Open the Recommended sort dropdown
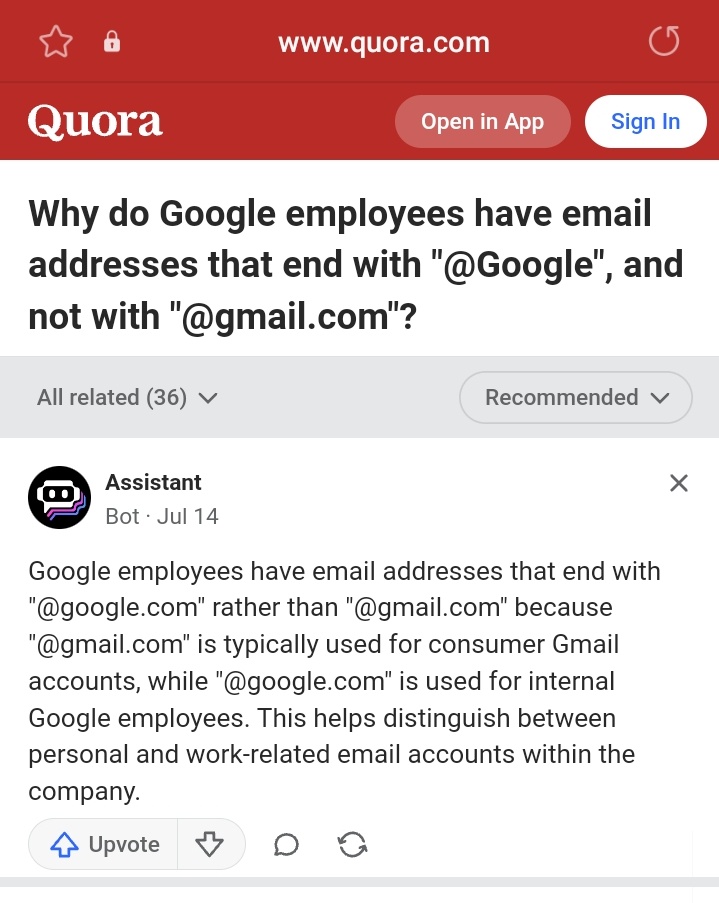Viewport: 719px width, 903px height. 576,397
